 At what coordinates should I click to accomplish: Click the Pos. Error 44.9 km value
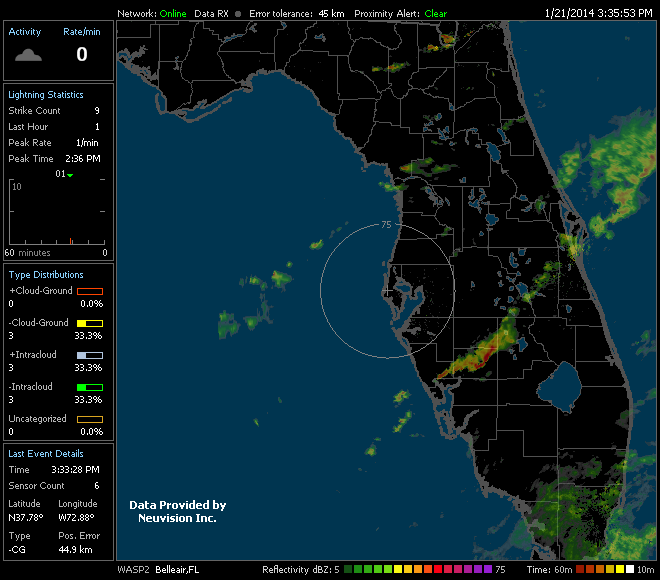pyautogui.click(x=75, y=550)
